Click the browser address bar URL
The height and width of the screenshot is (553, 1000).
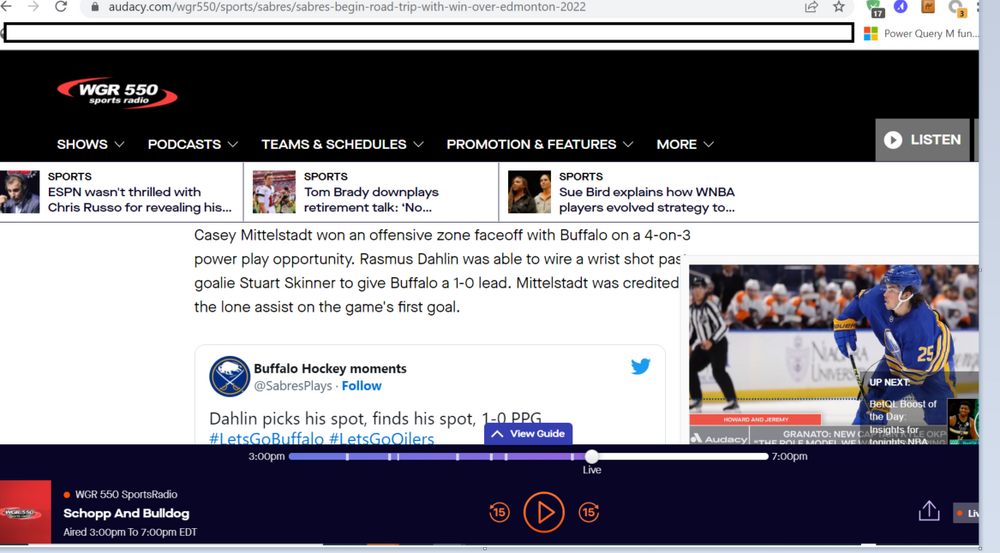click(347, 7)
